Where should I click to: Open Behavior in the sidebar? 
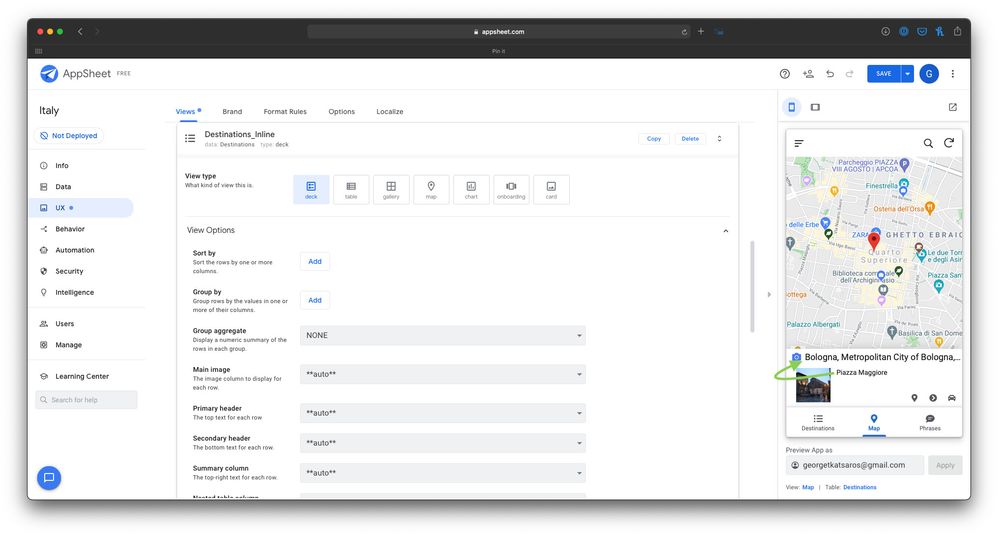tap(70, 229)
